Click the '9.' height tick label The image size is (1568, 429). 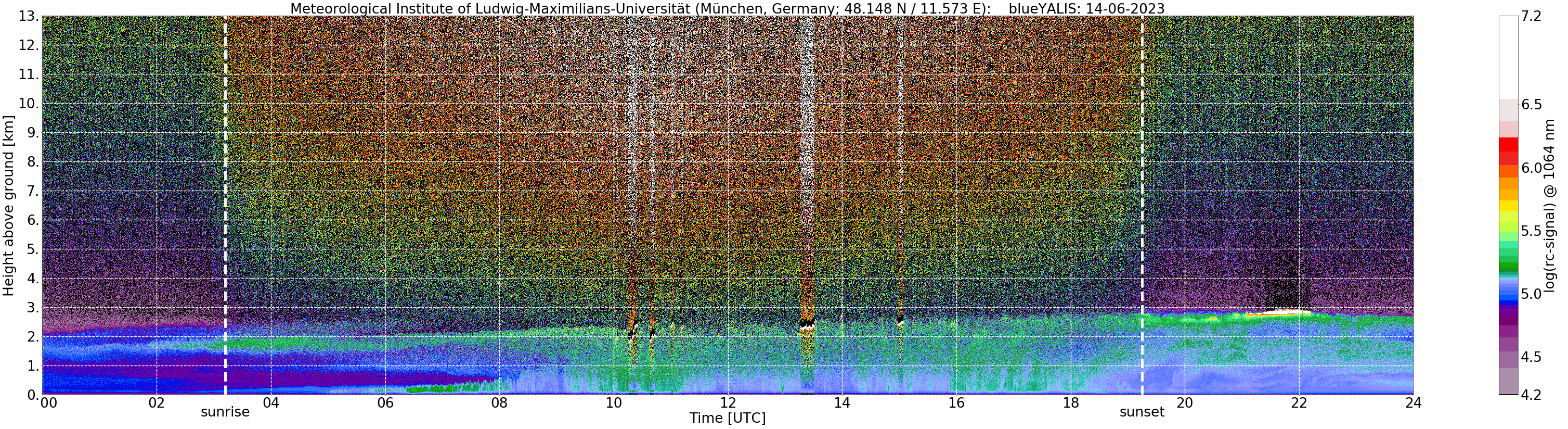click(33, 133)
